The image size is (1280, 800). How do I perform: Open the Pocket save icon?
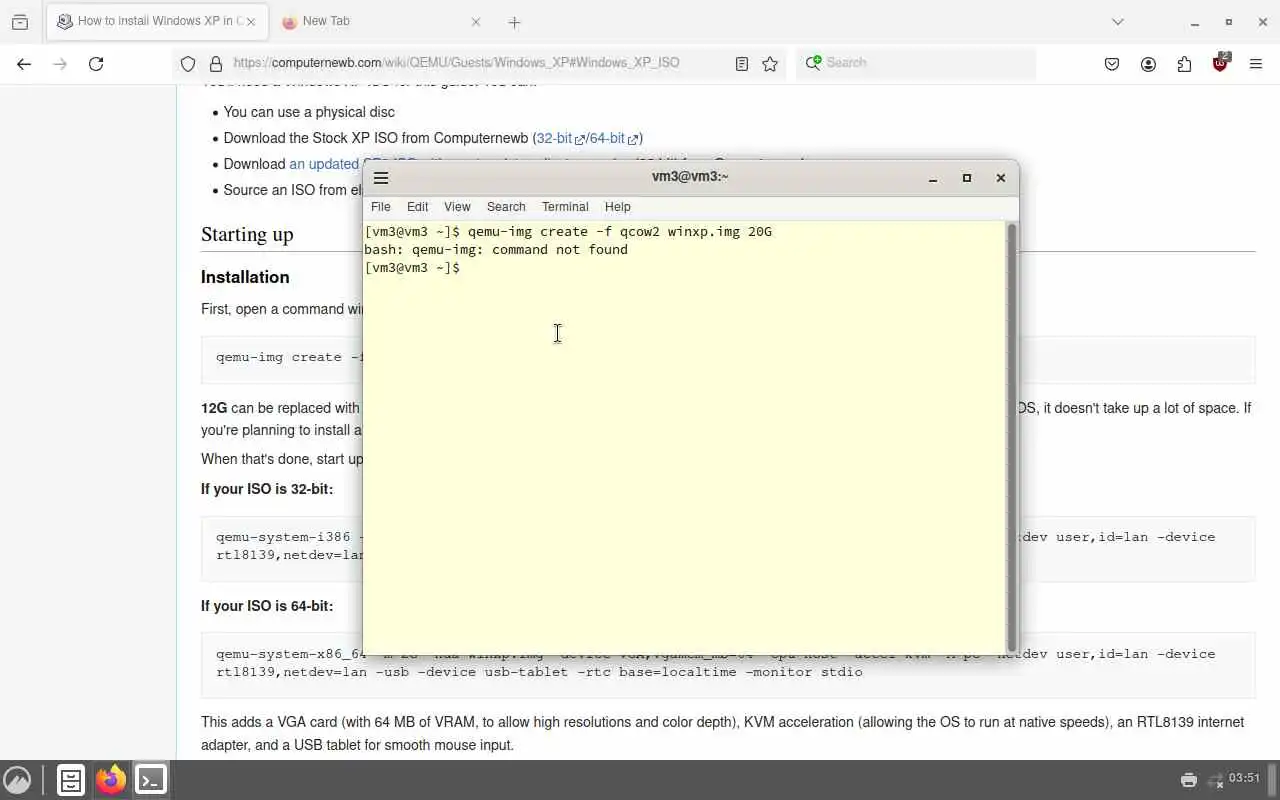[1112, 64]
